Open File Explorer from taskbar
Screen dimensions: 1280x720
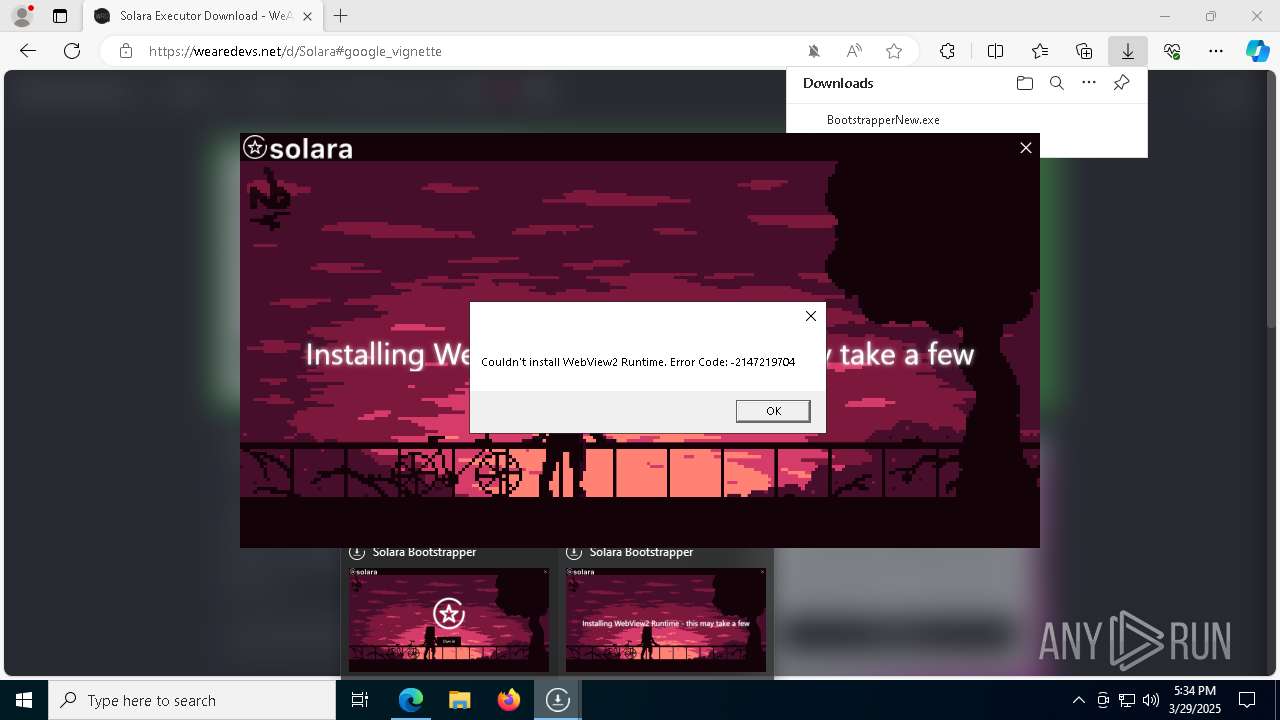point(459,700)
